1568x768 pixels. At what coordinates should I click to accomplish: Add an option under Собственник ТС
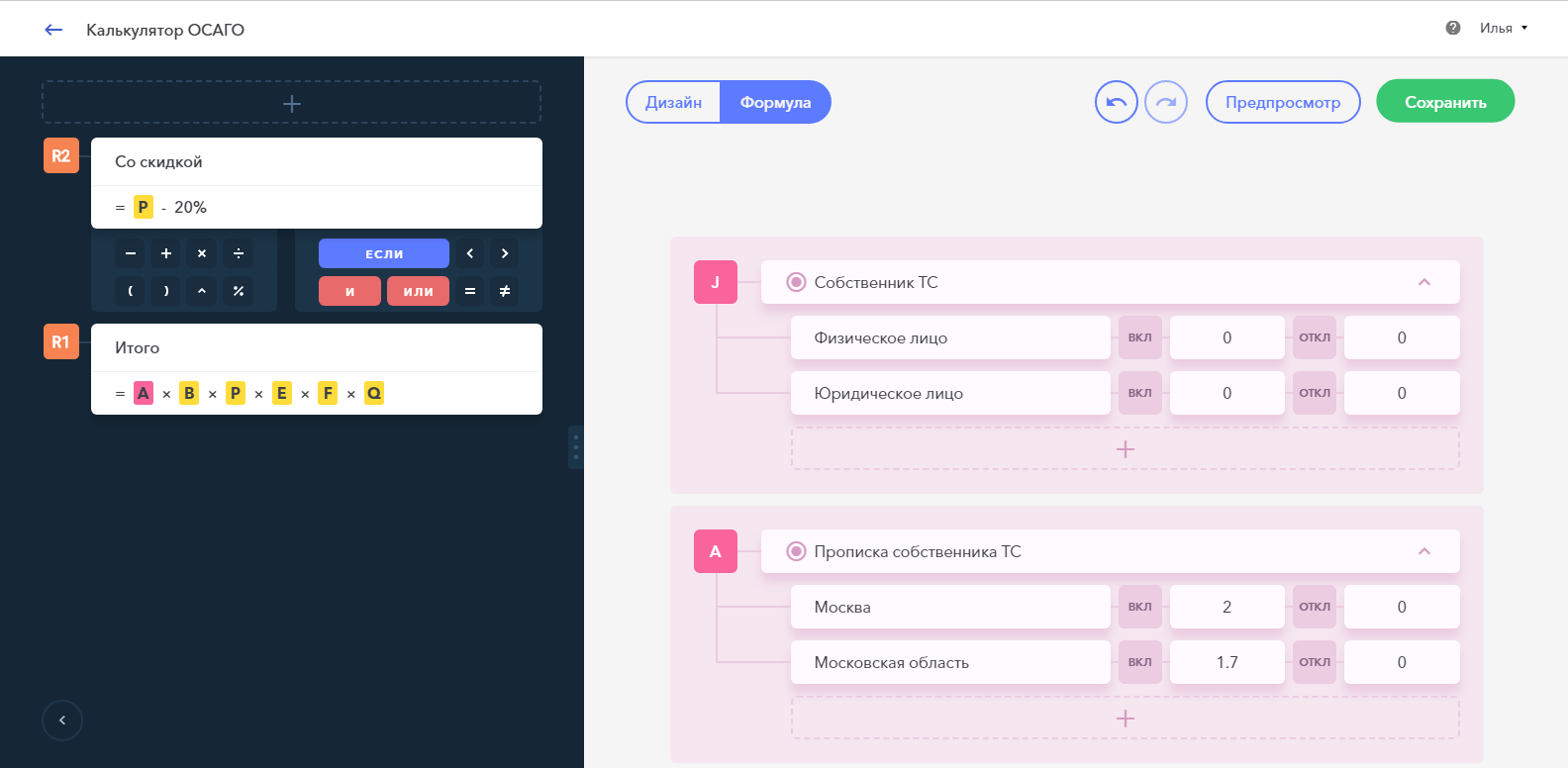click(x=1126, y=449)
